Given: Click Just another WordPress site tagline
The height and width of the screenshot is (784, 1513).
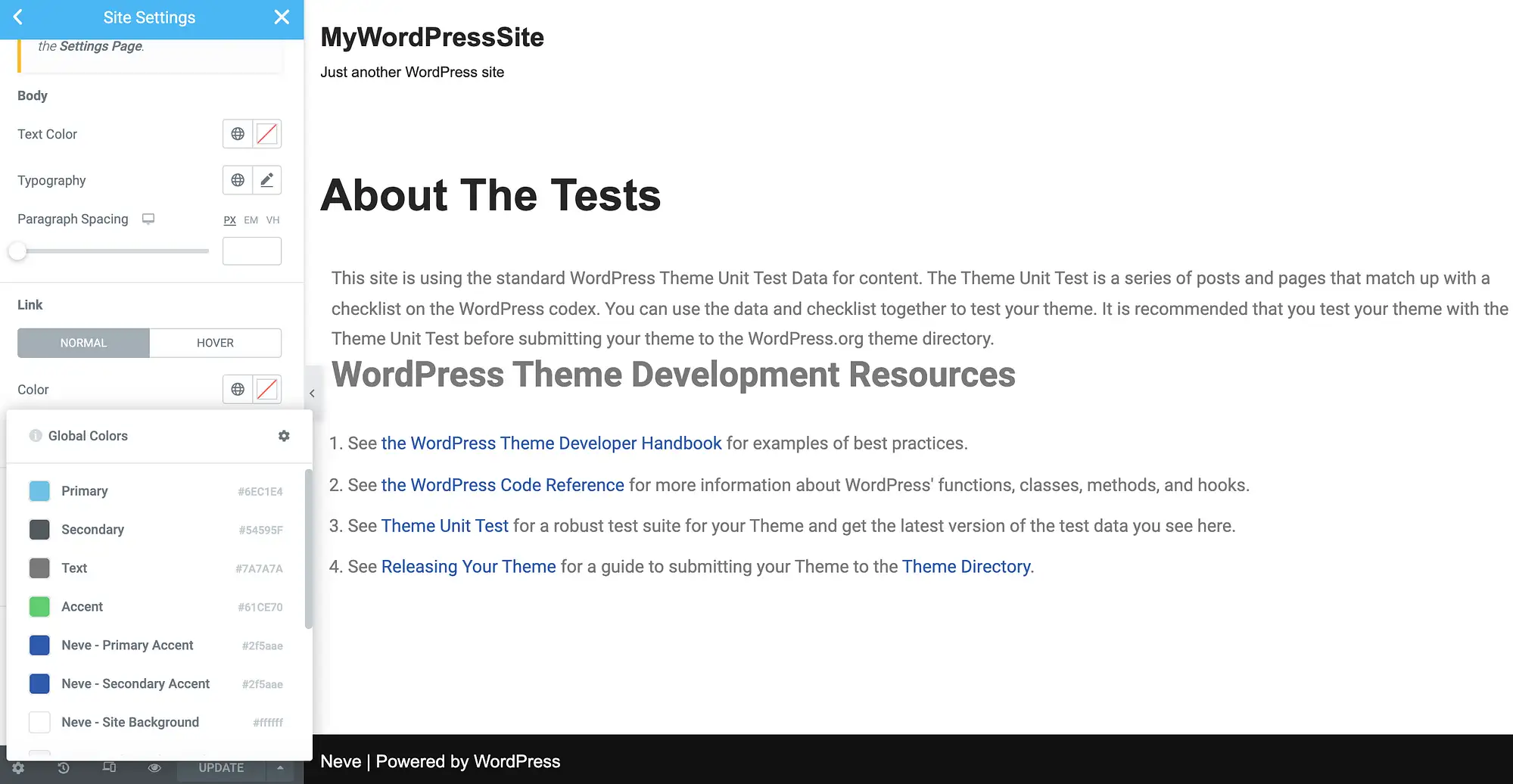Looking at the screenshot, I should point(412,72).
